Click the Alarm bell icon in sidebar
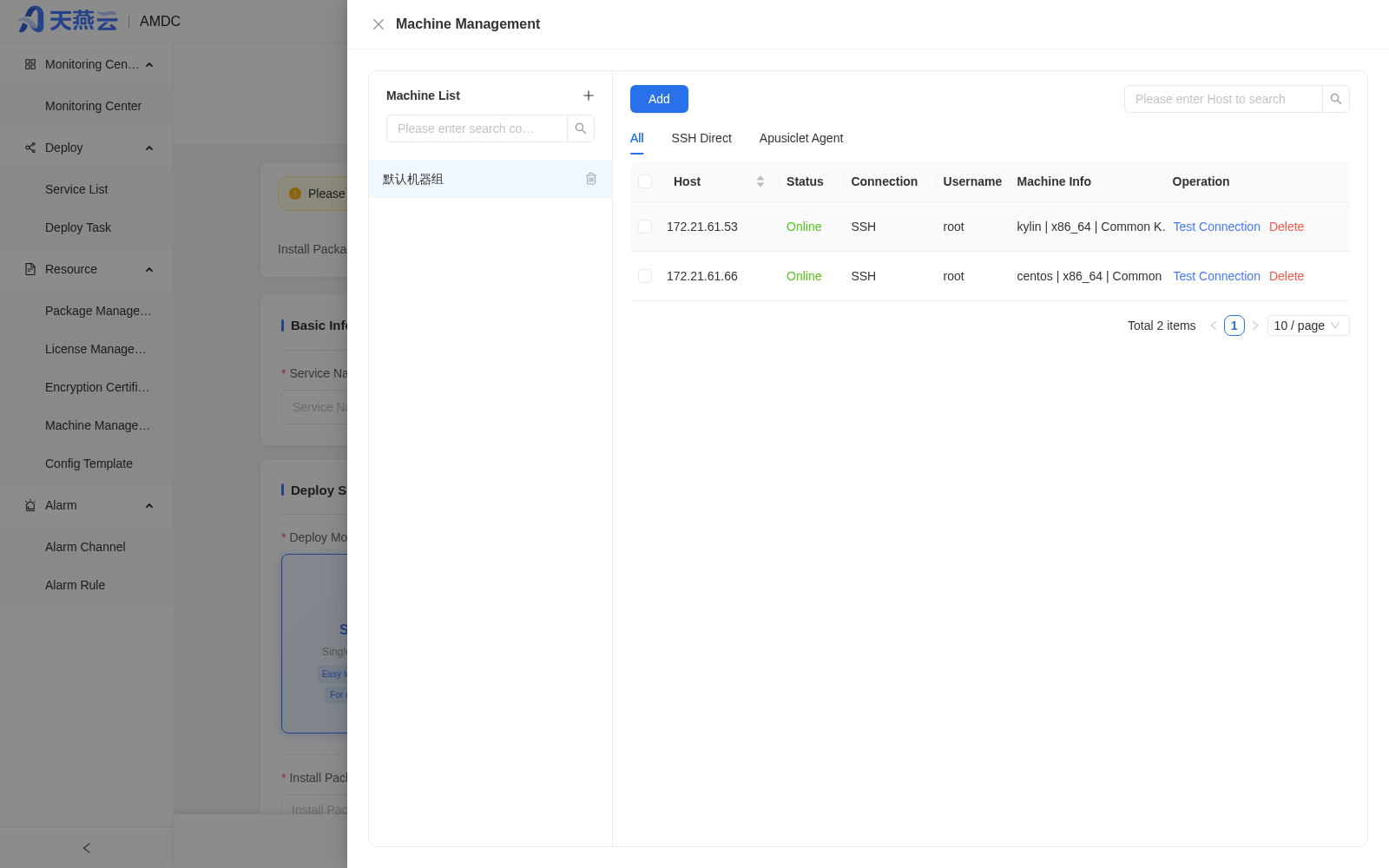Screen dimensions: 1389x868 pyautogui.click(x=30, y=505)
